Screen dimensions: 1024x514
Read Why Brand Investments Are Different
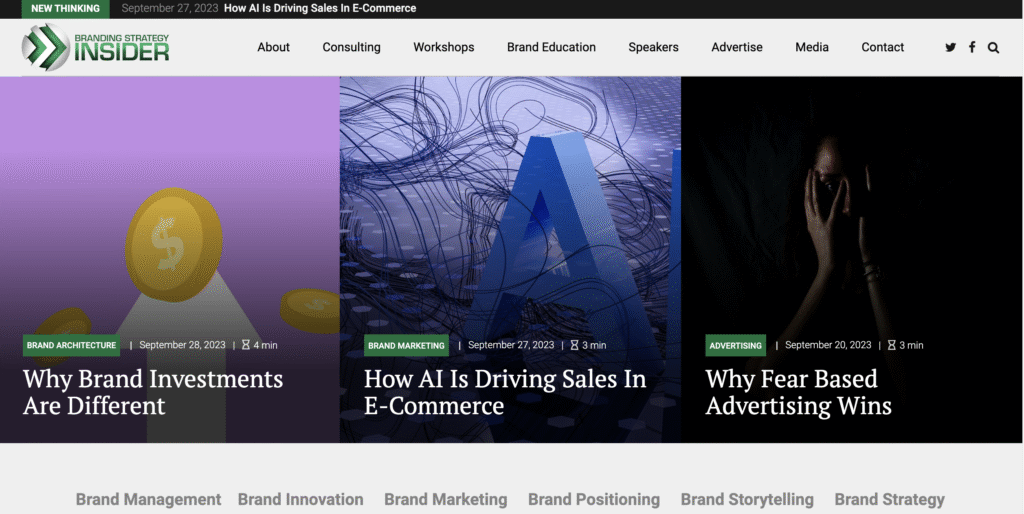tap(153, 392)
